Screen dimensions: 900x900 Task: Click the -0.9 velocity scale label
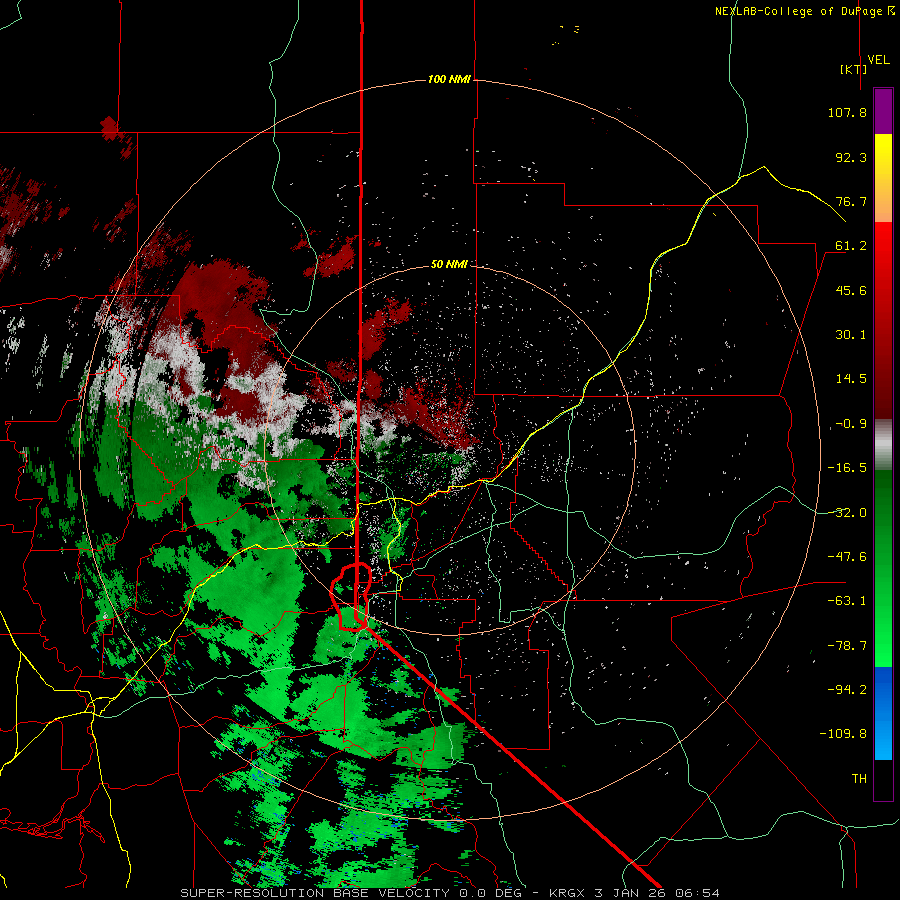click(x=851, y=424)
